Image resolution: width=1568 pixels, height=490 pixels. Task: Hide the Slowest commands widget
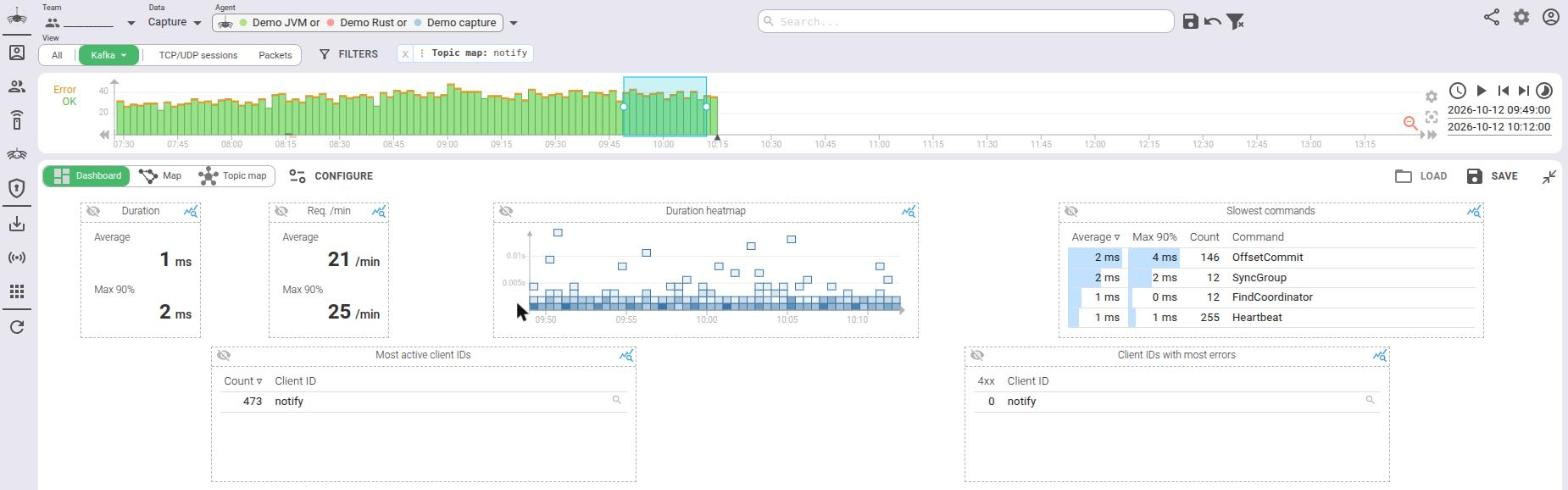1071,211
